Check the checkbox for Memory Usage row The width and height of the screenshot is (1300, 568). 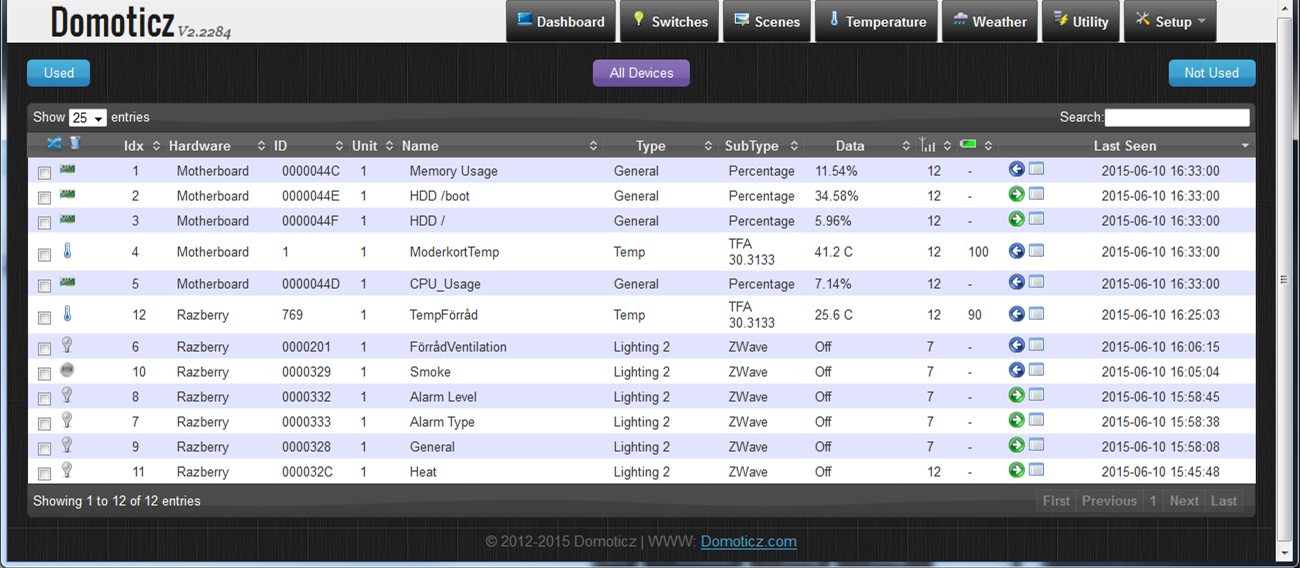(44, 173)
